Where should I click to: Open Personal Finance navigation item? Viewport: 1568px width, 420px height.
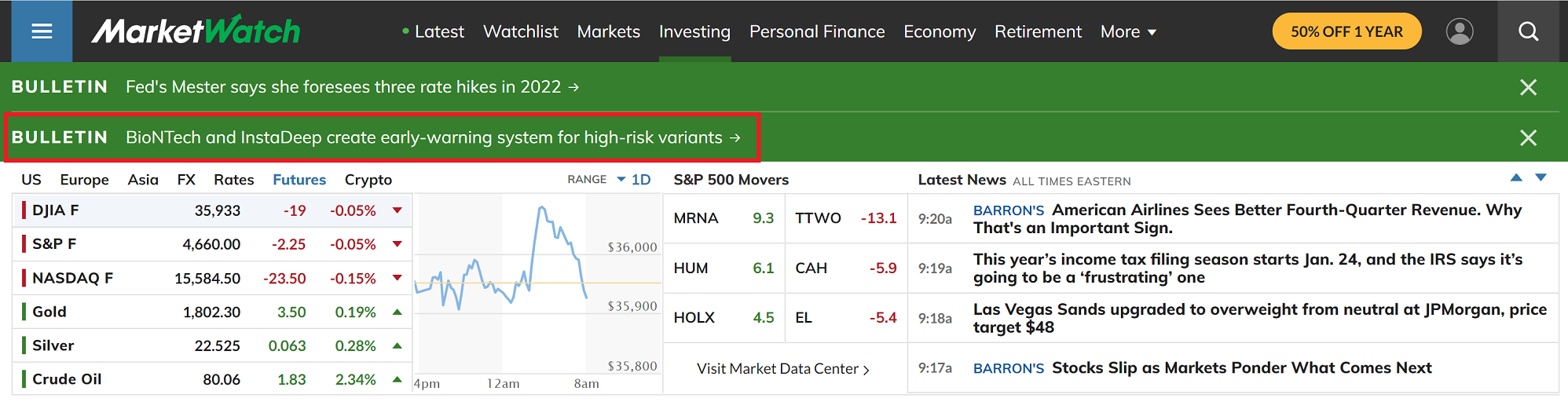pos(817,32)
